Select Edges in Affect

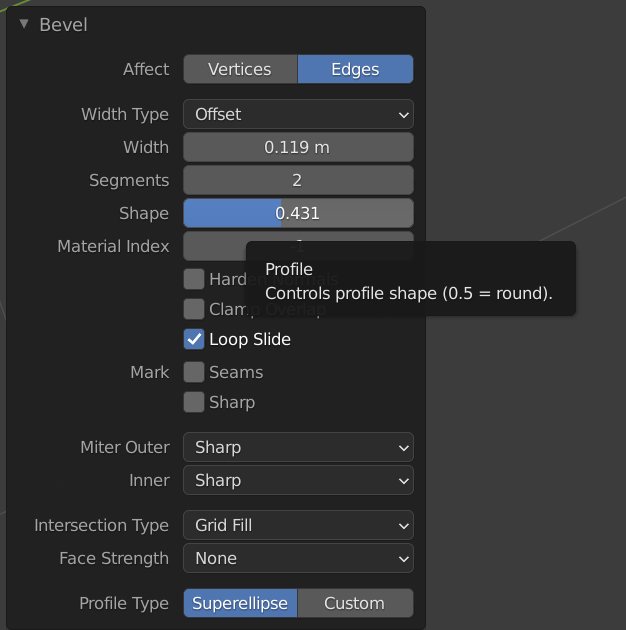[x=355, y=70]
